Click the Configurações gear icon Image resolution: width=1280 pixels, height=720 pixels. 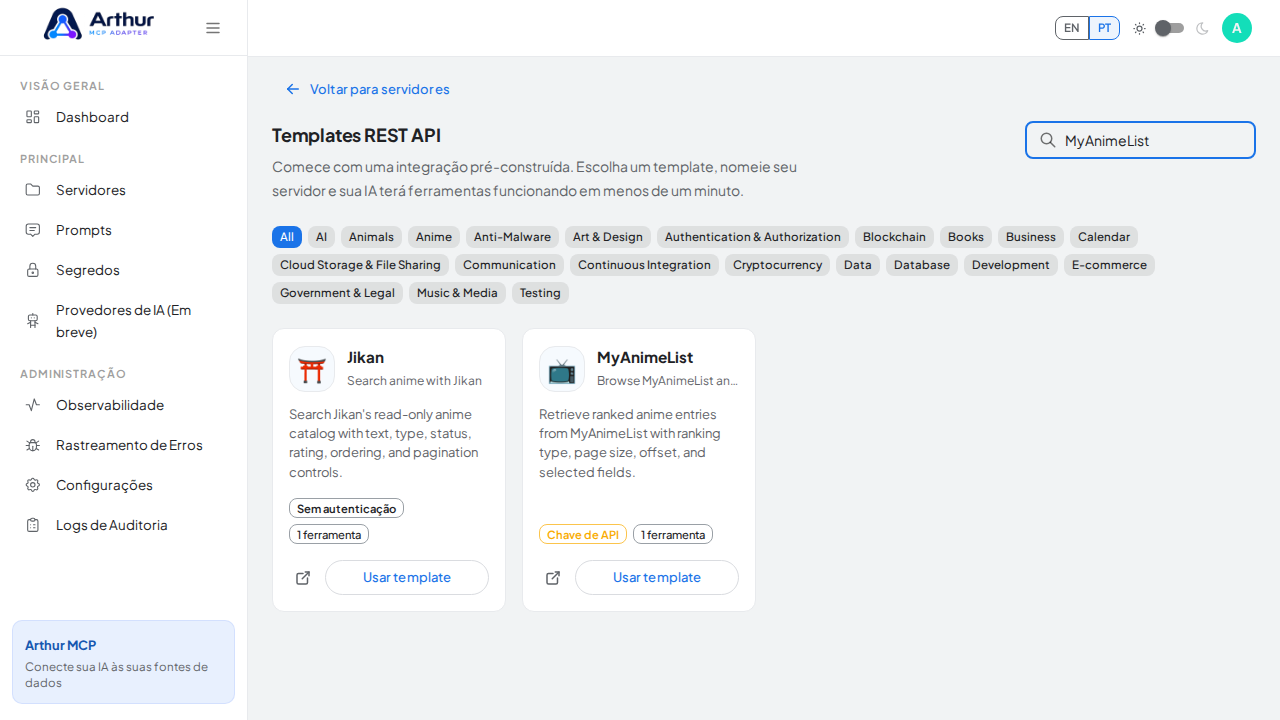[33, 485]
